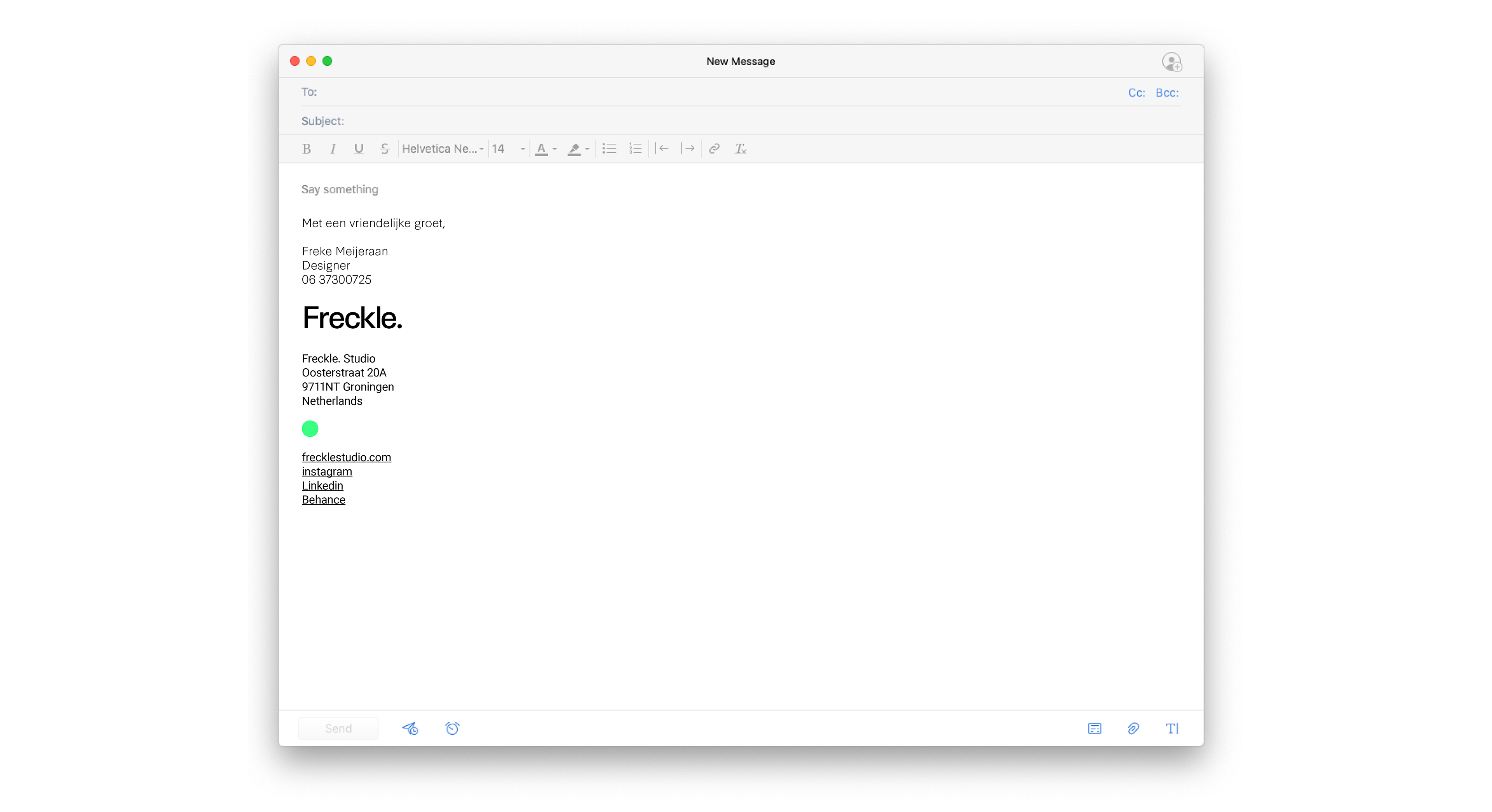Click the highlight color marker icon
1492x812 pixels.
click(x=574, y=149)
